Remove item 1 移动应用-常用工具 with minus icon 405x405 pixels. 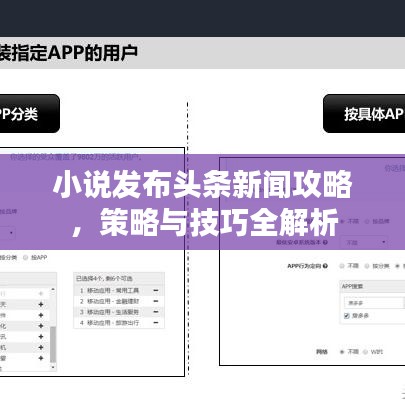156,291
